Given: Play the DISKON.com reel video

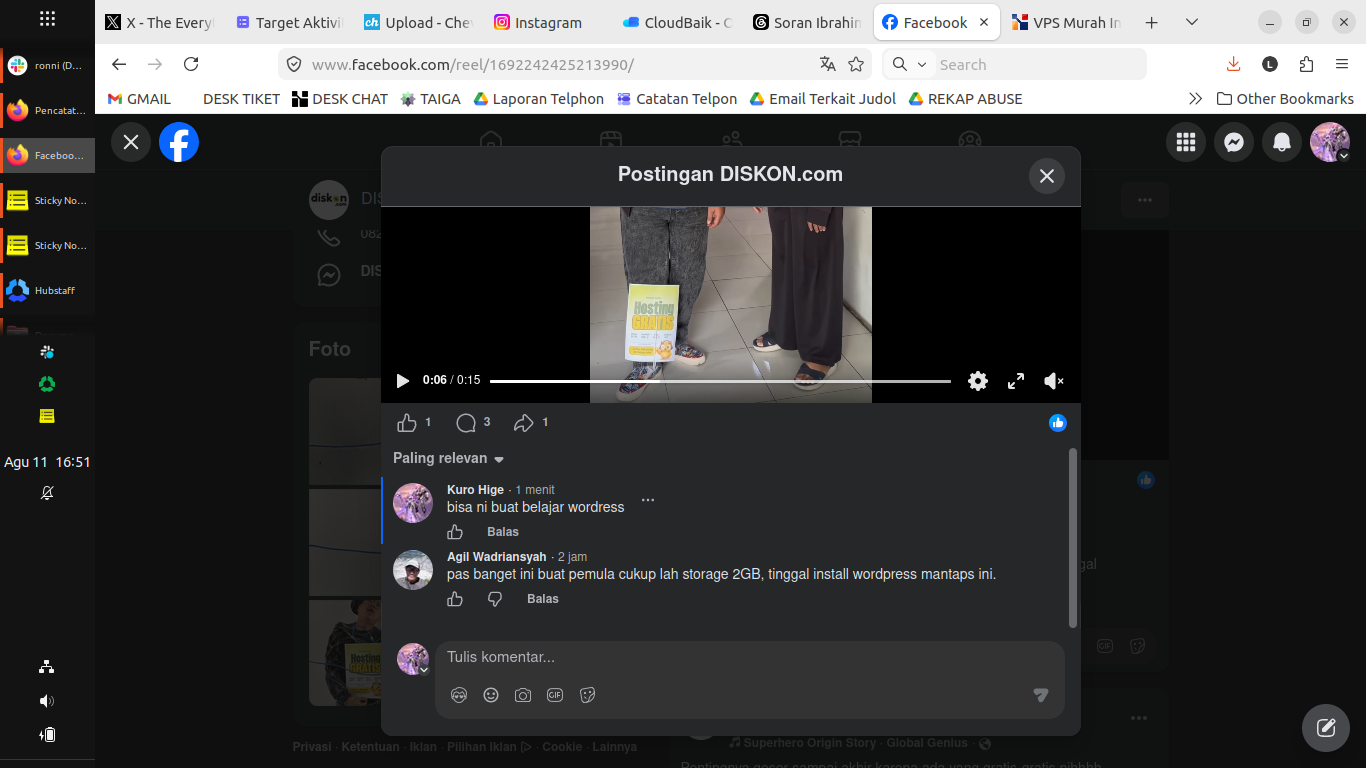Looking at the screenshot, I should coord(403,381).
